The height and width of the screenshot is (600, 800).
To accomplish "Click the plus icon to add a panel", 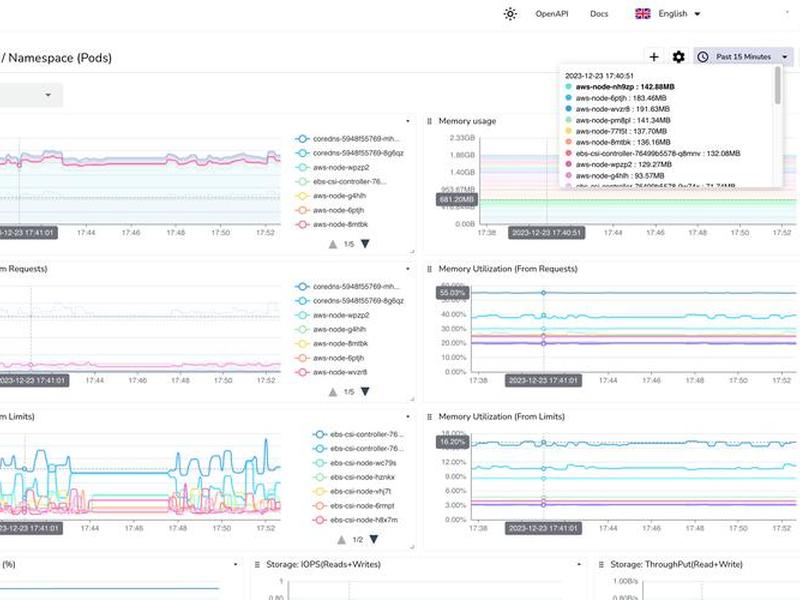I will [654, 57].
